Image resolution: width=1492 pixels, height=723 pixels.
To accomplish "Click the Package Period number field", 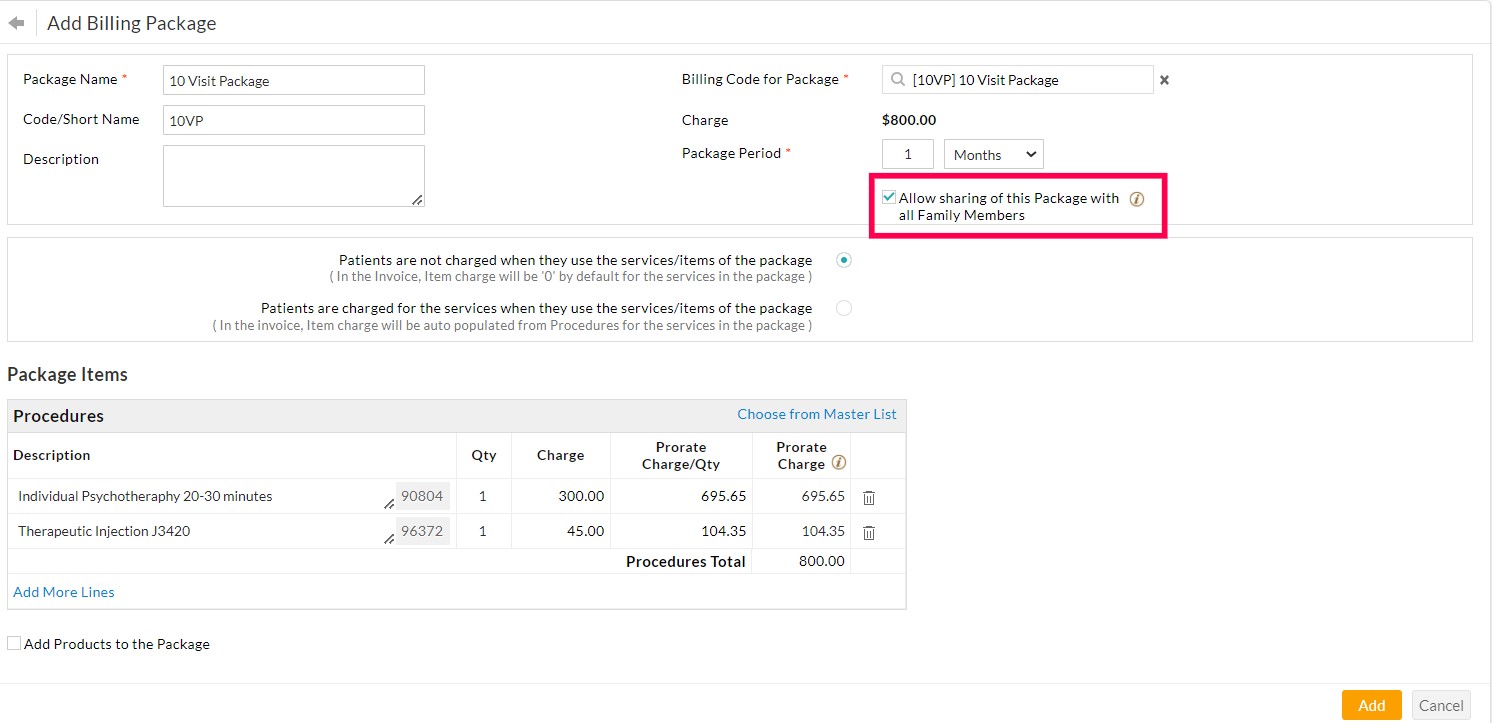I will coord(907,154).
